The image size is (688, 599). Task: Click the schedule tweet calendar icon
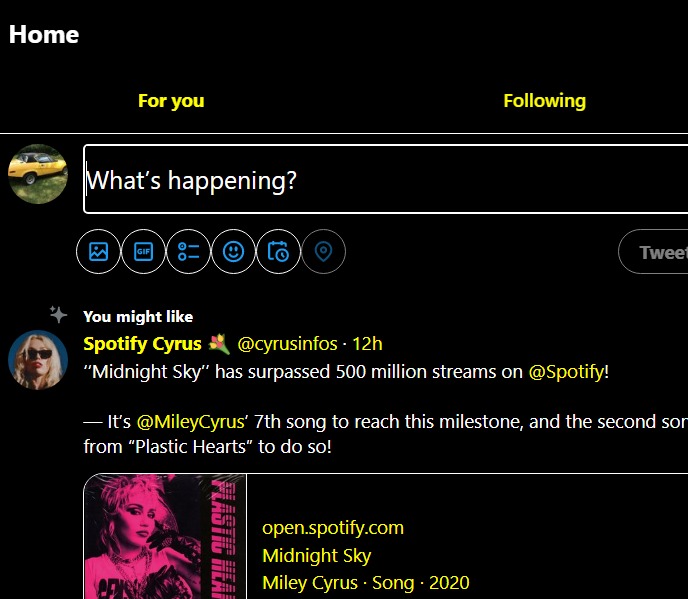pos(279,251)
